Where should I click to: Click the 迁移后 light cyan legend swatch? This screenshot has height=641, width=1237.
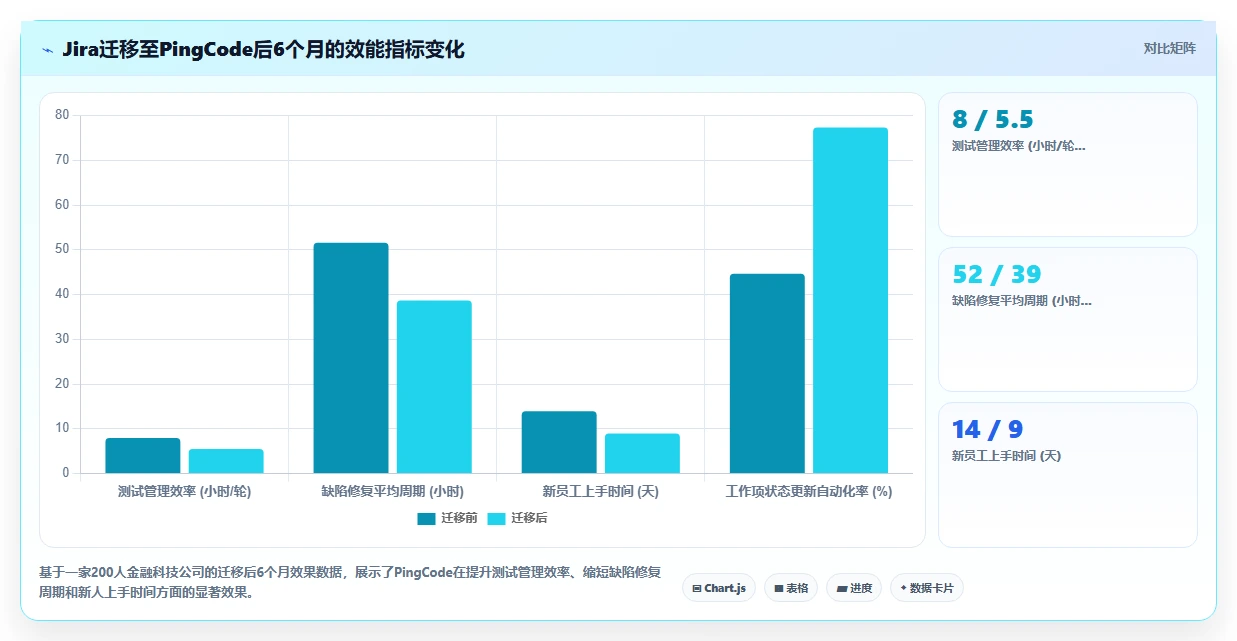click(497, 518)
